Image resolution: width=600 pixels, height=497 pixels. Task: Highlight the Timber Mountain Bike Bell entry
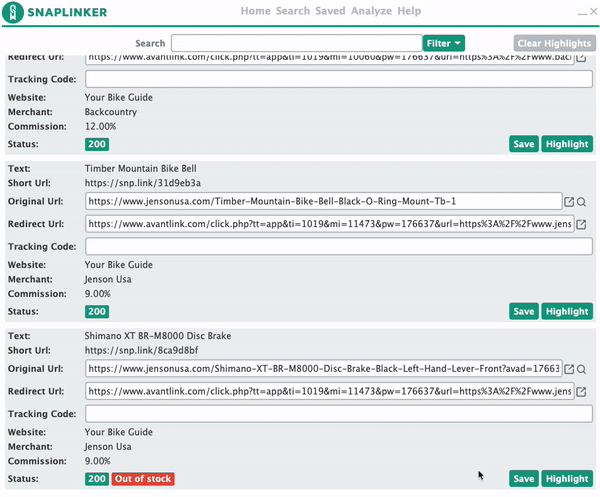[567, 311]
